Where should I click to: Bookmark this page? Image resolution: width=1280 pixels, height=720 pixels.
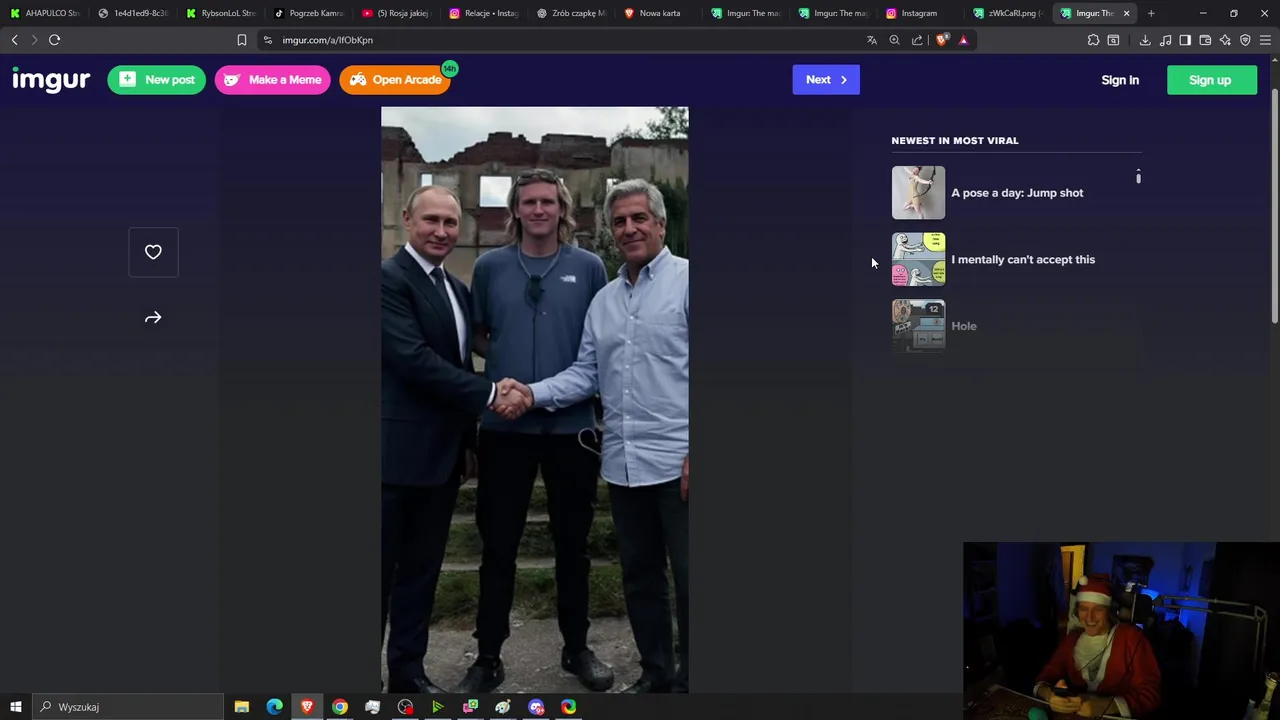click(x=241, y=40)
